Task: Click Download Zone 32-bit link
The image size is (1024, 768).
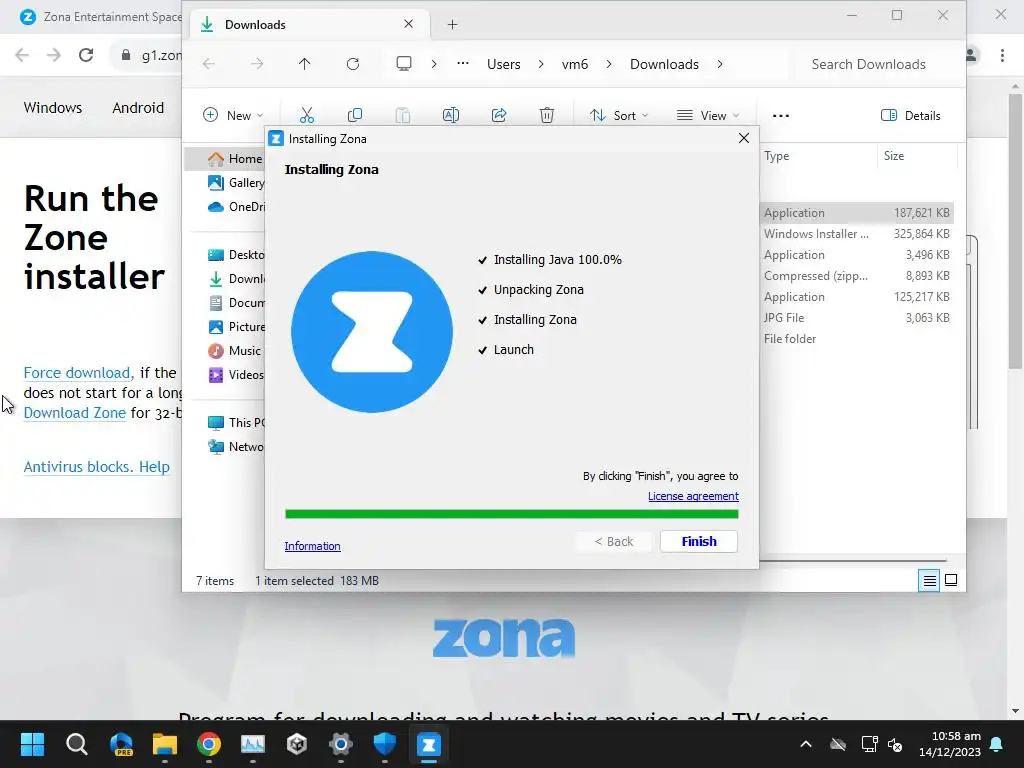Action: [74, 413]
